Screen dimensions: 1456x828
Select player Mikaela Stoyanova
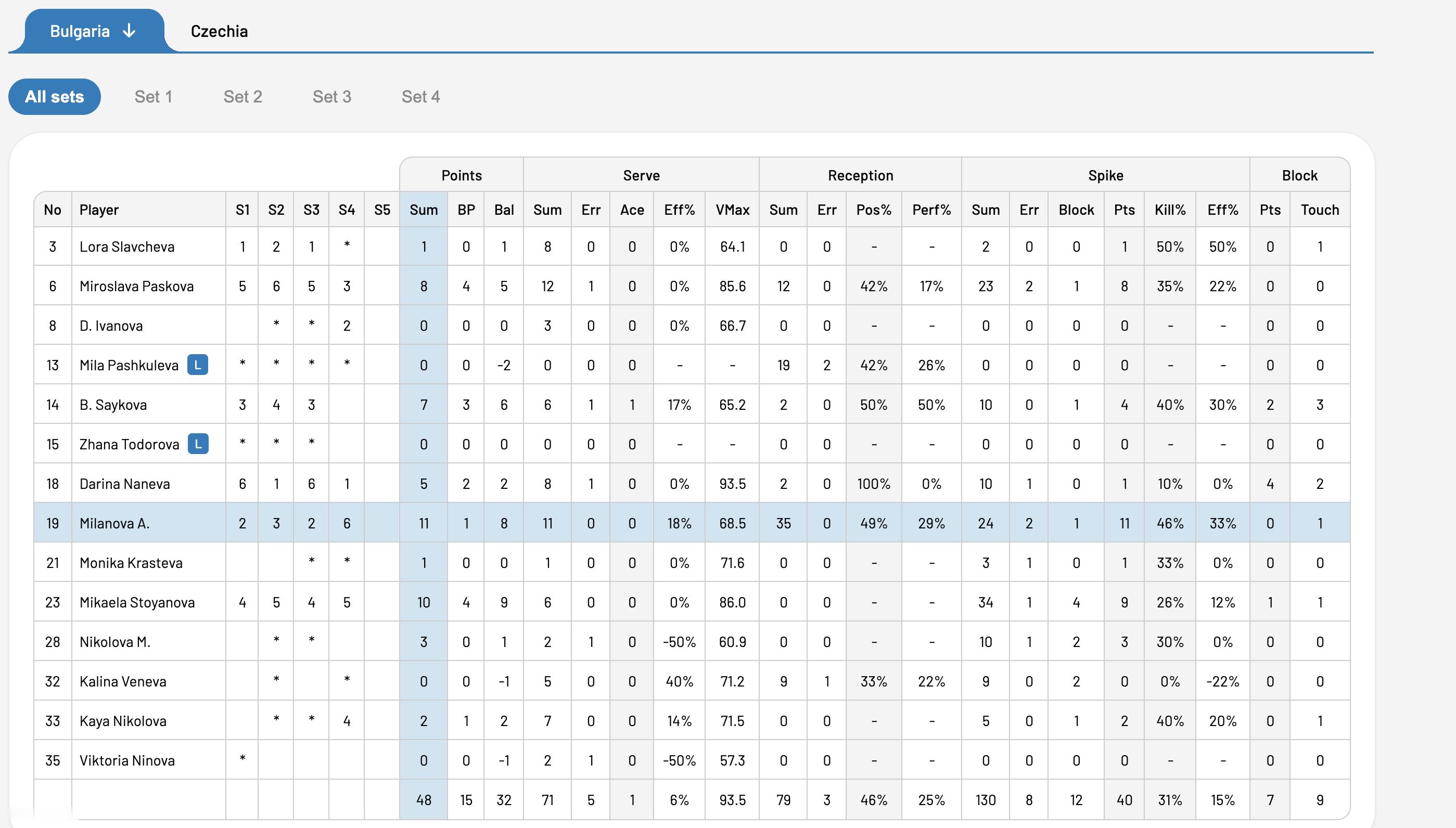pyautogui.click(x=137, y=602)
